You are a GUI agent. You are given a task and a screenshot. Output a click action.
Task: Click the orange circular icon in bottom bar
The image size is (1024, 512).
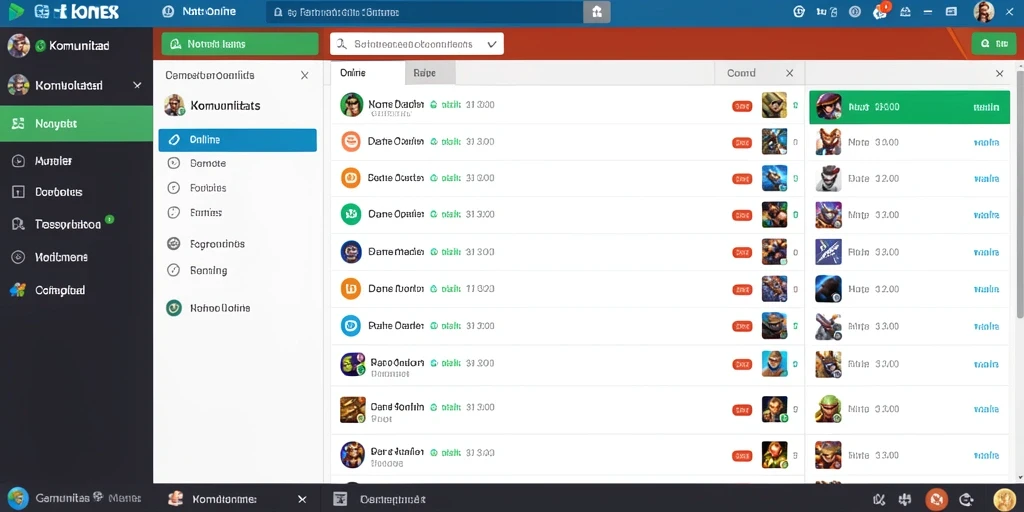pyautogui.click(x=937, y=499)
